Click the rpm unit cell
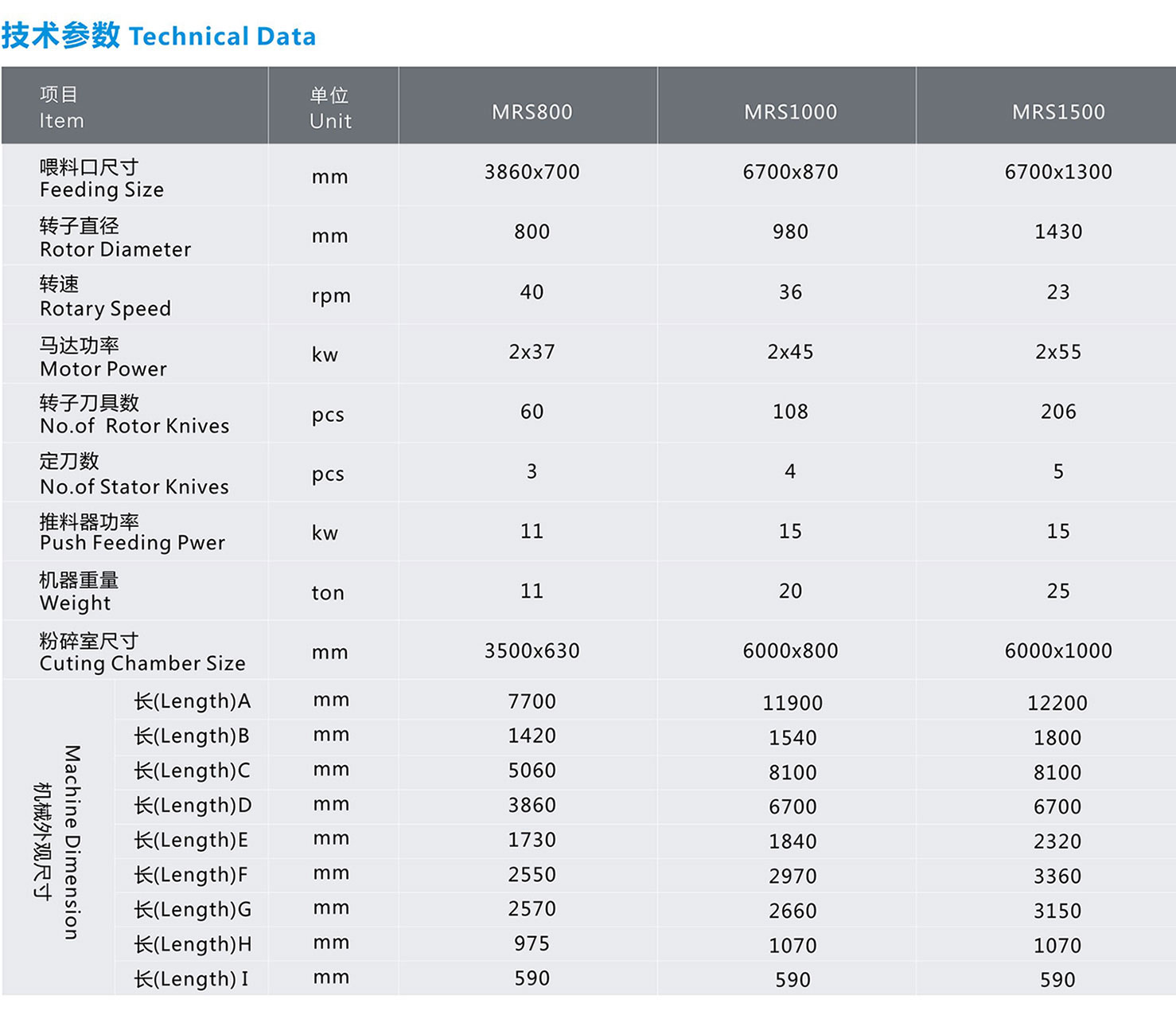Image resolution: width=1176 pixels, height=1011 pixels. (x=330, y=295)
